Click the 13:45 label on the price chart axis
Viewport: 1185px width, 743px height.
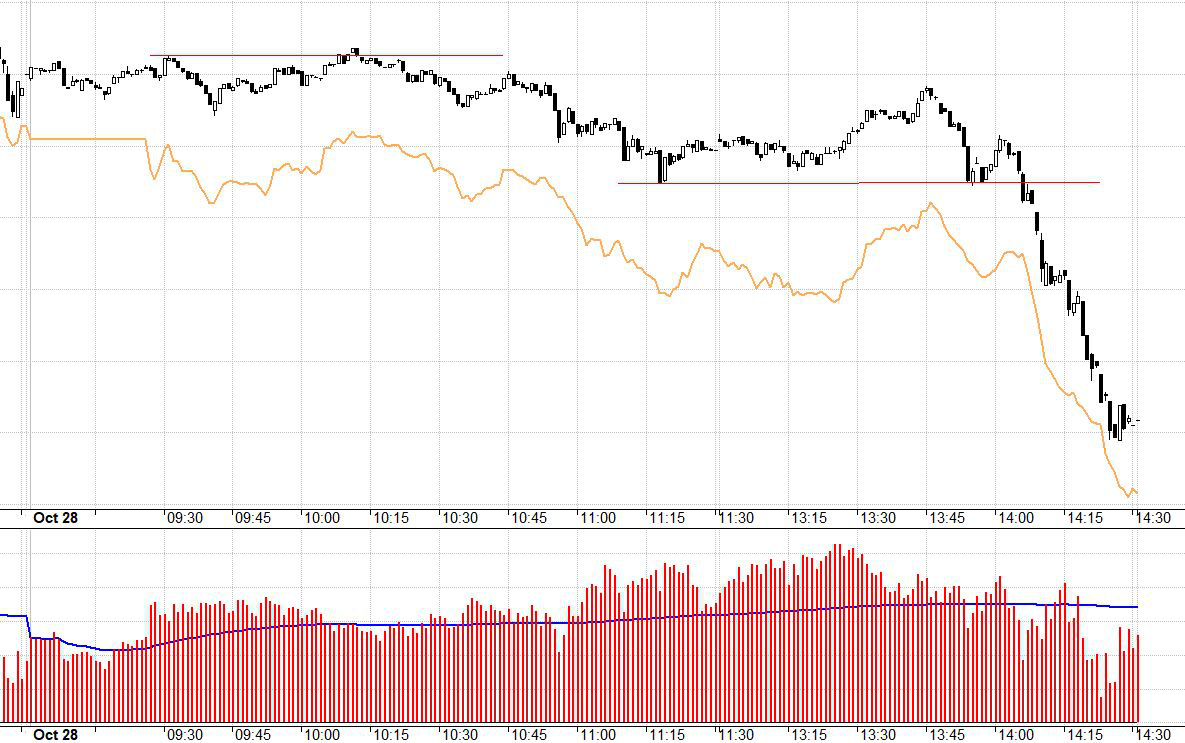947,518
